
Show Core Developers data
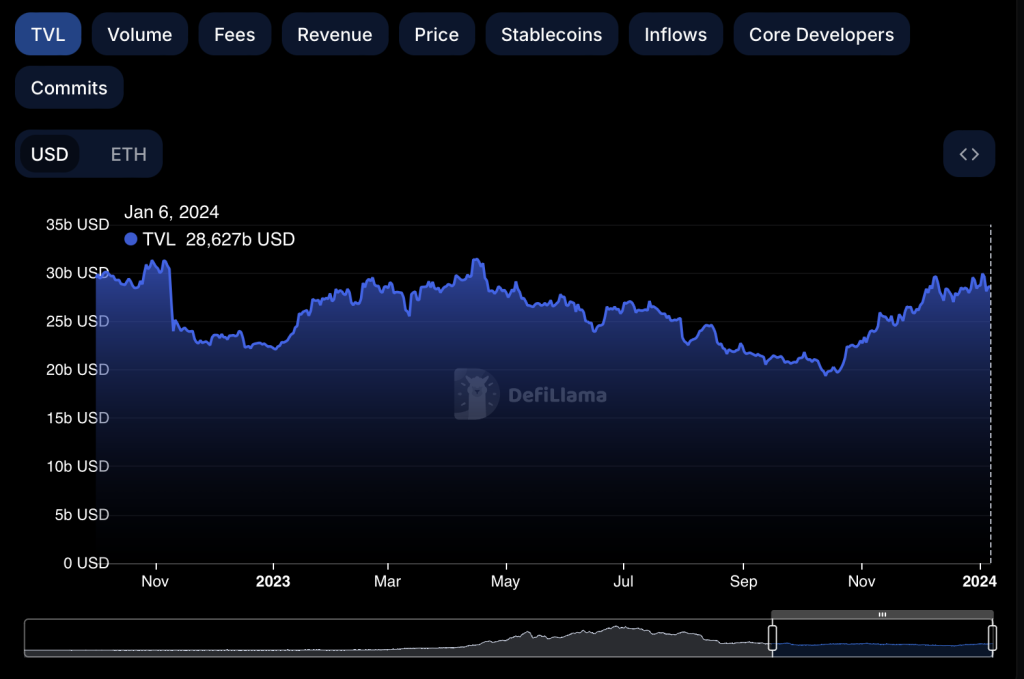tap(821, 34)
